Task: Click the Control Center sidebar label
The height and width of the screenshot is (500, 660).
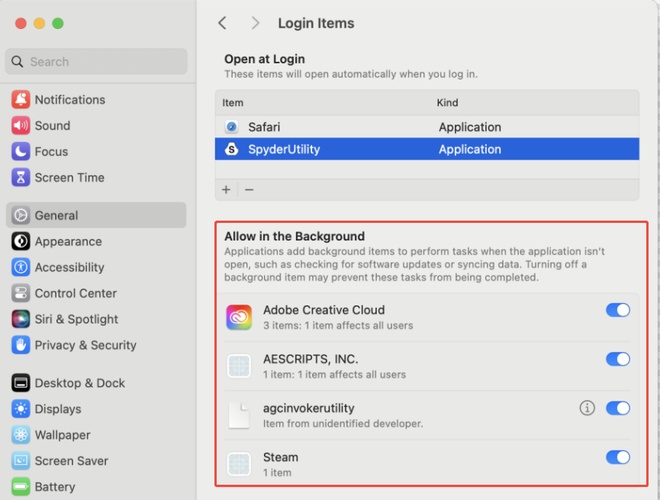Action: click(76, 293)
